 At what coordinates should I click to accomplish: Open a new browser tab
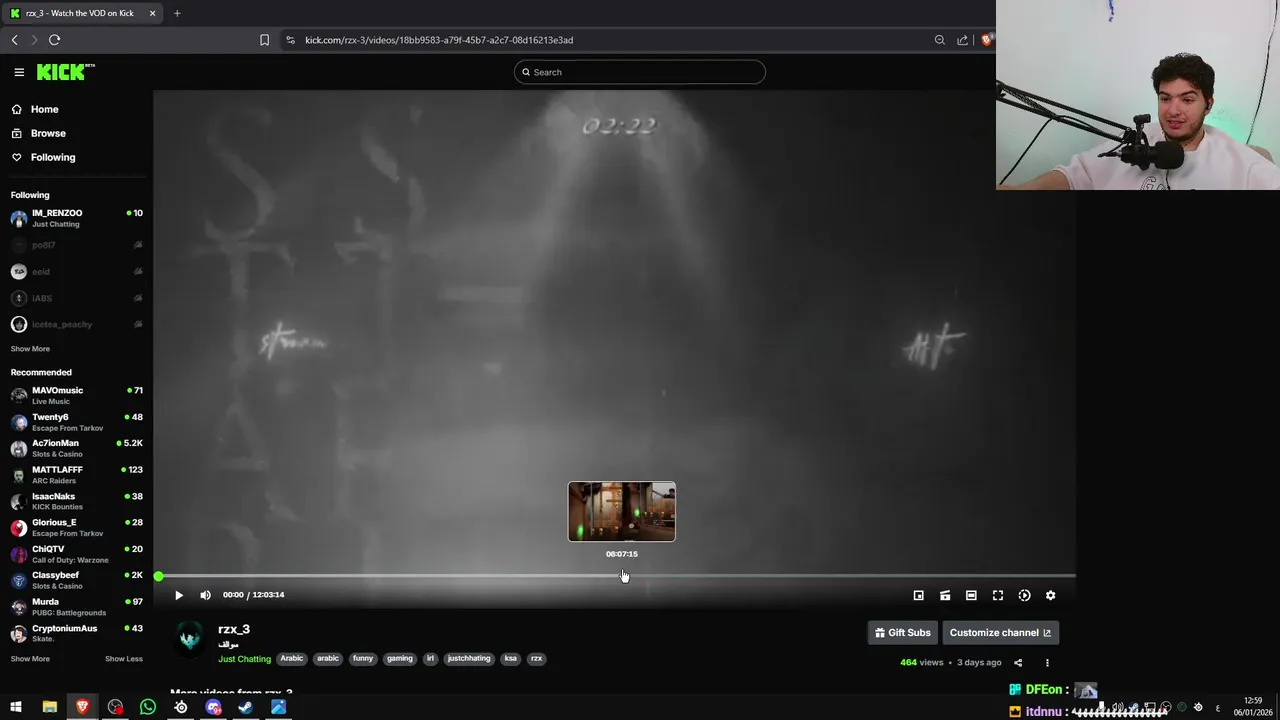177,13
